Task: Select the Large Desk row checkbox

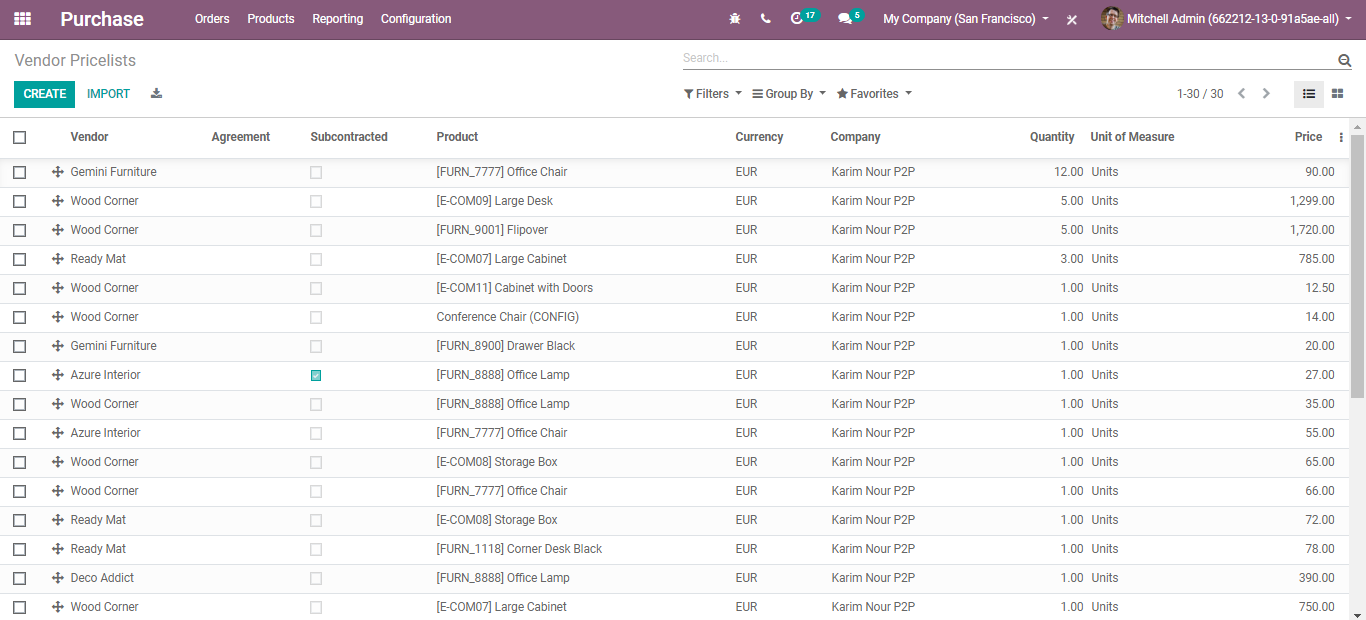Action: (x=19, y=201)
